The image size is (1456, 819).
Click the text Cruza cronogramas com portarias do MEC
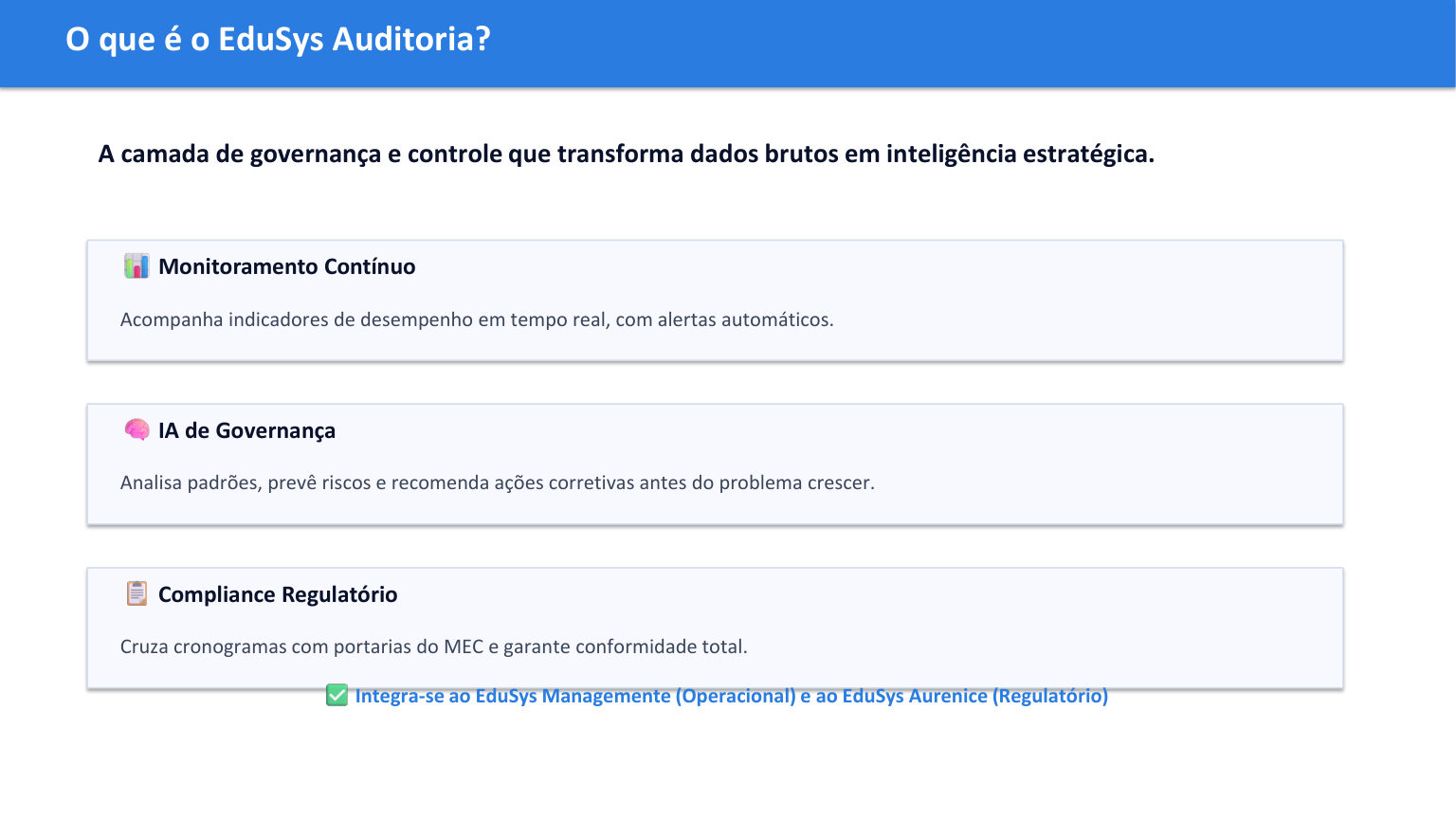coord(433,646)
